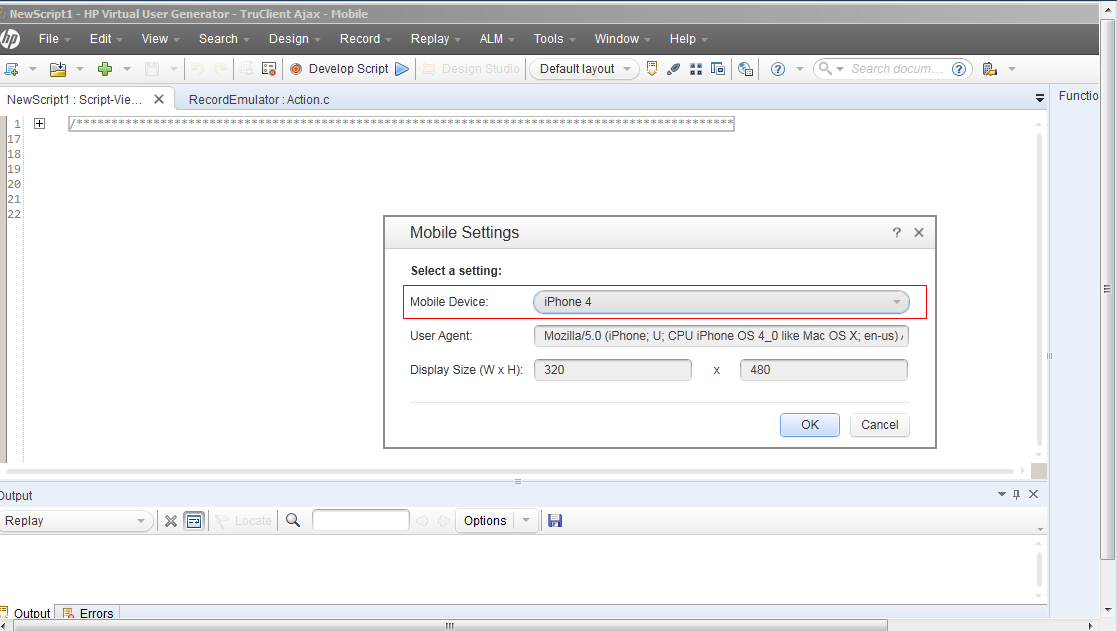The image size is (1117, 631).
Task: Toggle word wrap in the Output pane
Action: (x=194, y=521)
